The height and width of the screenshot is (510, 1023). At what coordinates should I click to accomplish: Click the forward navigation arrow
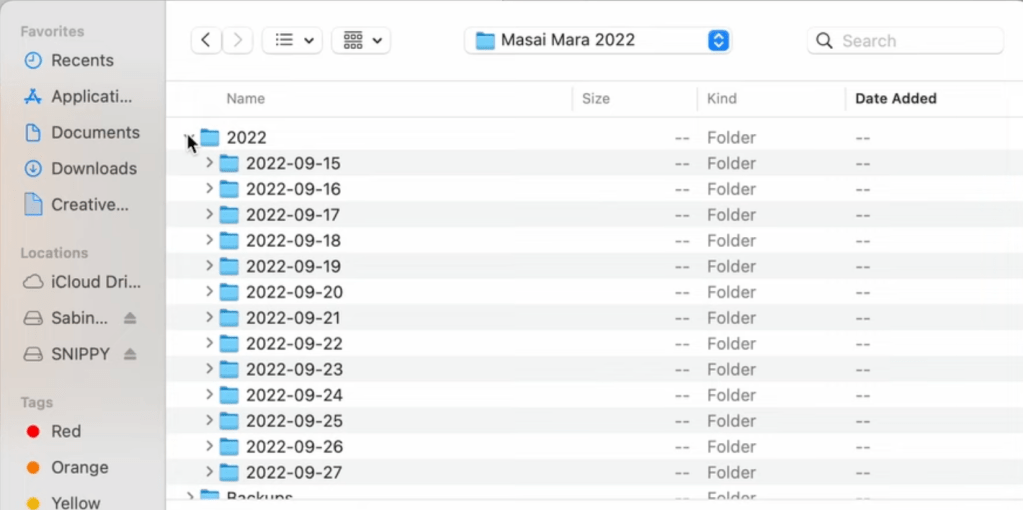237,41
